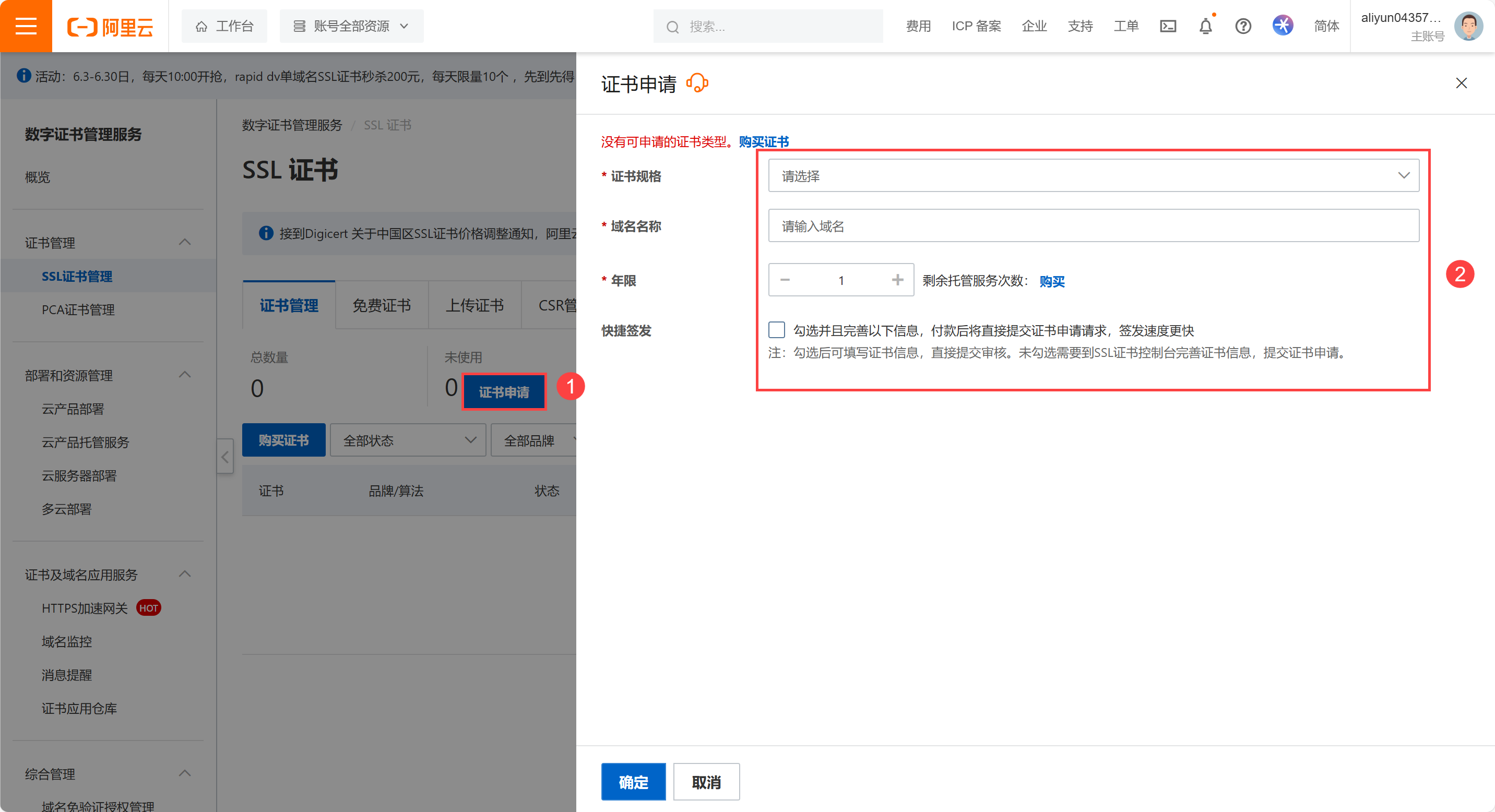Open 概览 in the sidebar

point(38,177)
